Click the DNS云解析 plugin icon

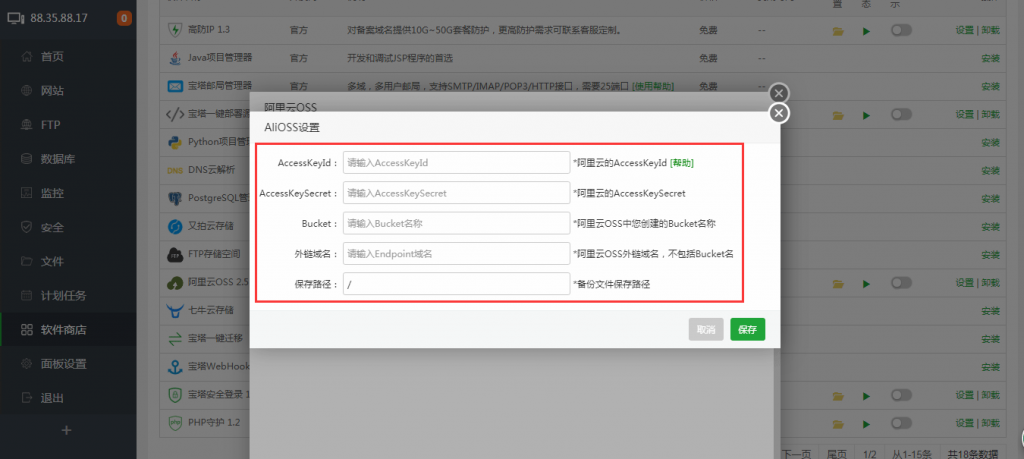tap(175, 171)
